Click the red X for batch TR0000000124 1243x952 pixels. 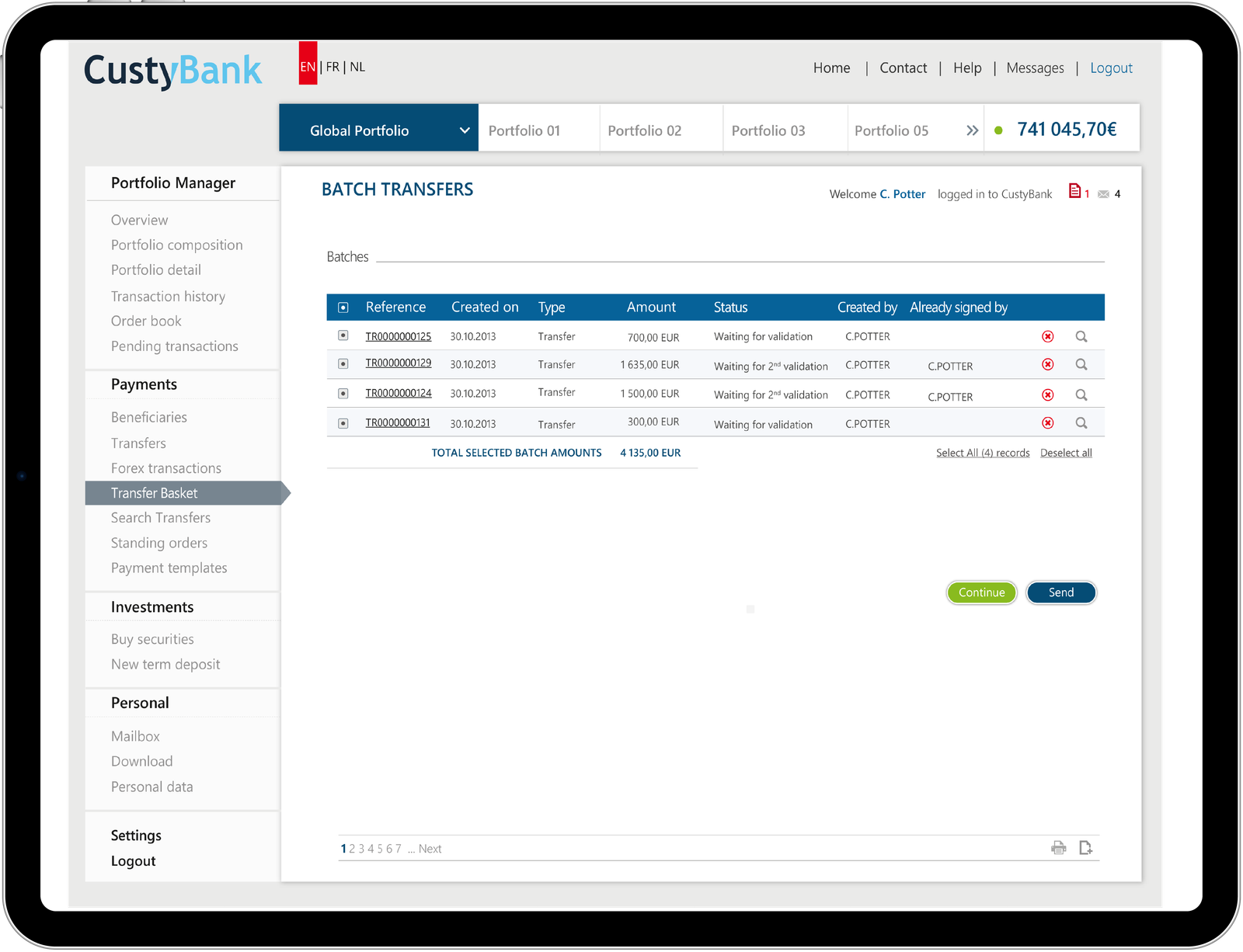click(x=1047, y=395)
